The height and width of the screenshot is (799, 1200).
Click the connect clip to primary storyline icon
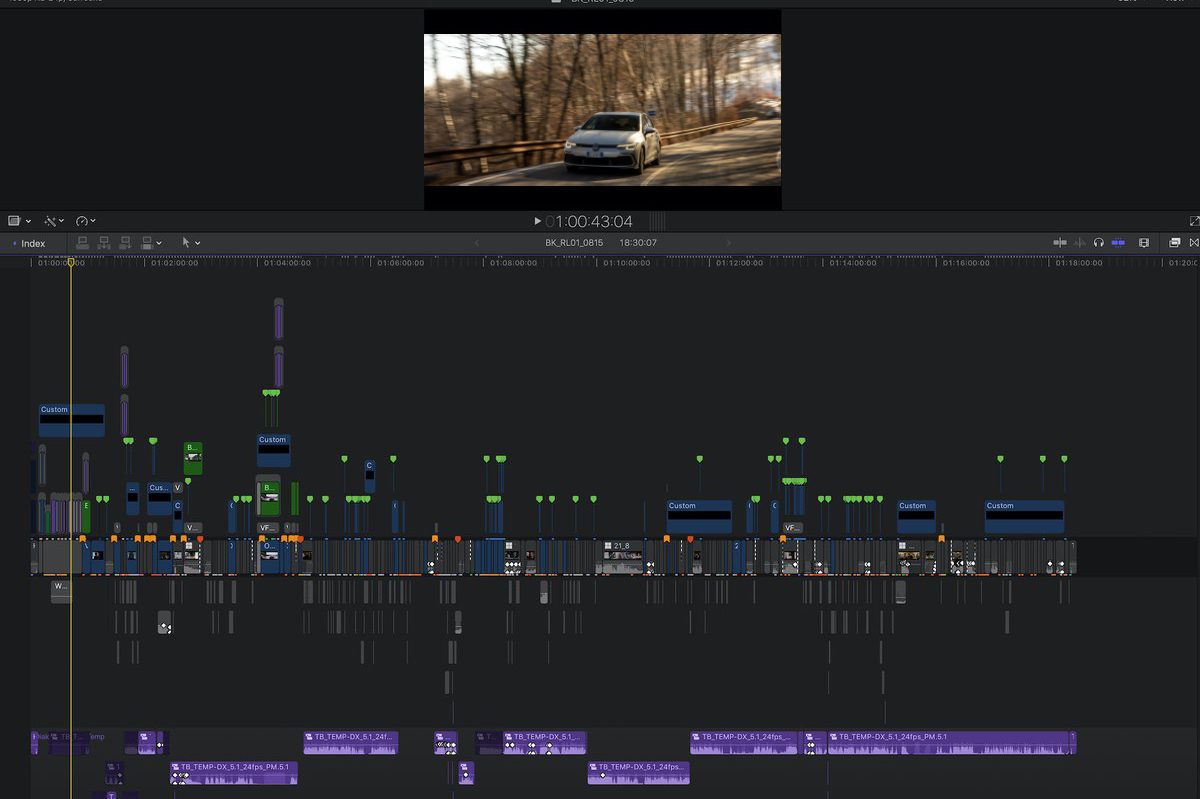[83, 243]
